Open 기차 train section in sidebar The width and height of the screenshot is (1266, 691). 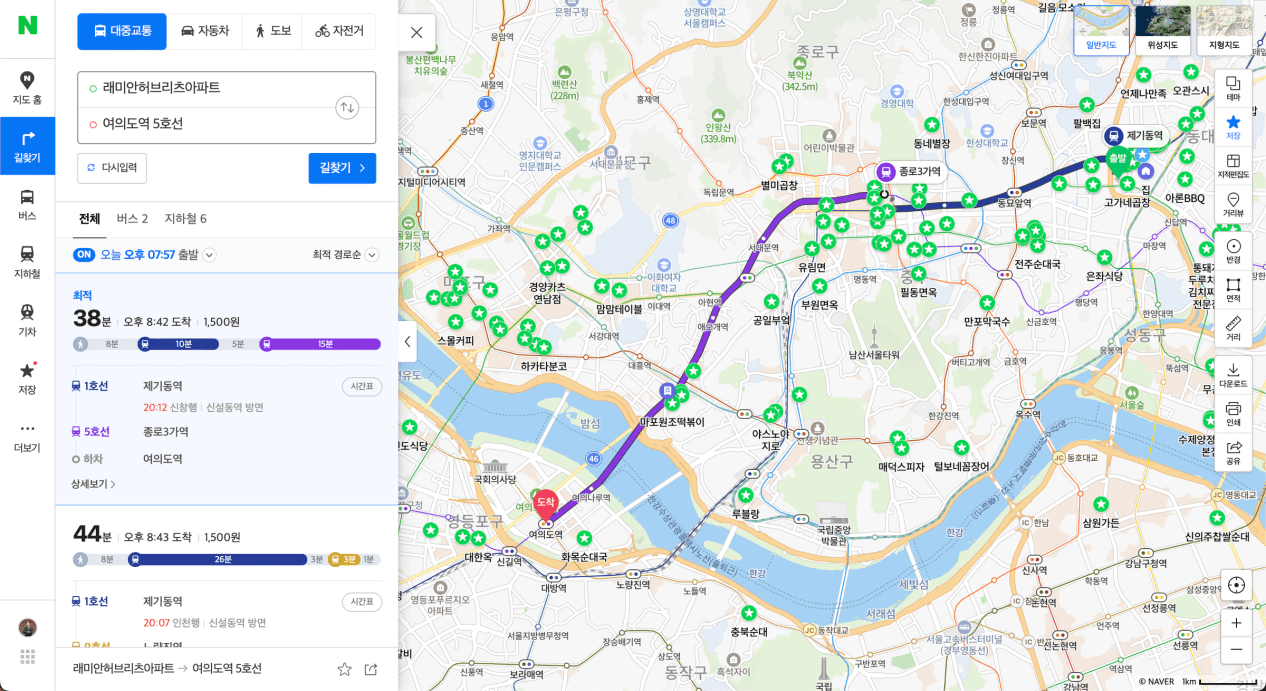click(x=27, y=320)
